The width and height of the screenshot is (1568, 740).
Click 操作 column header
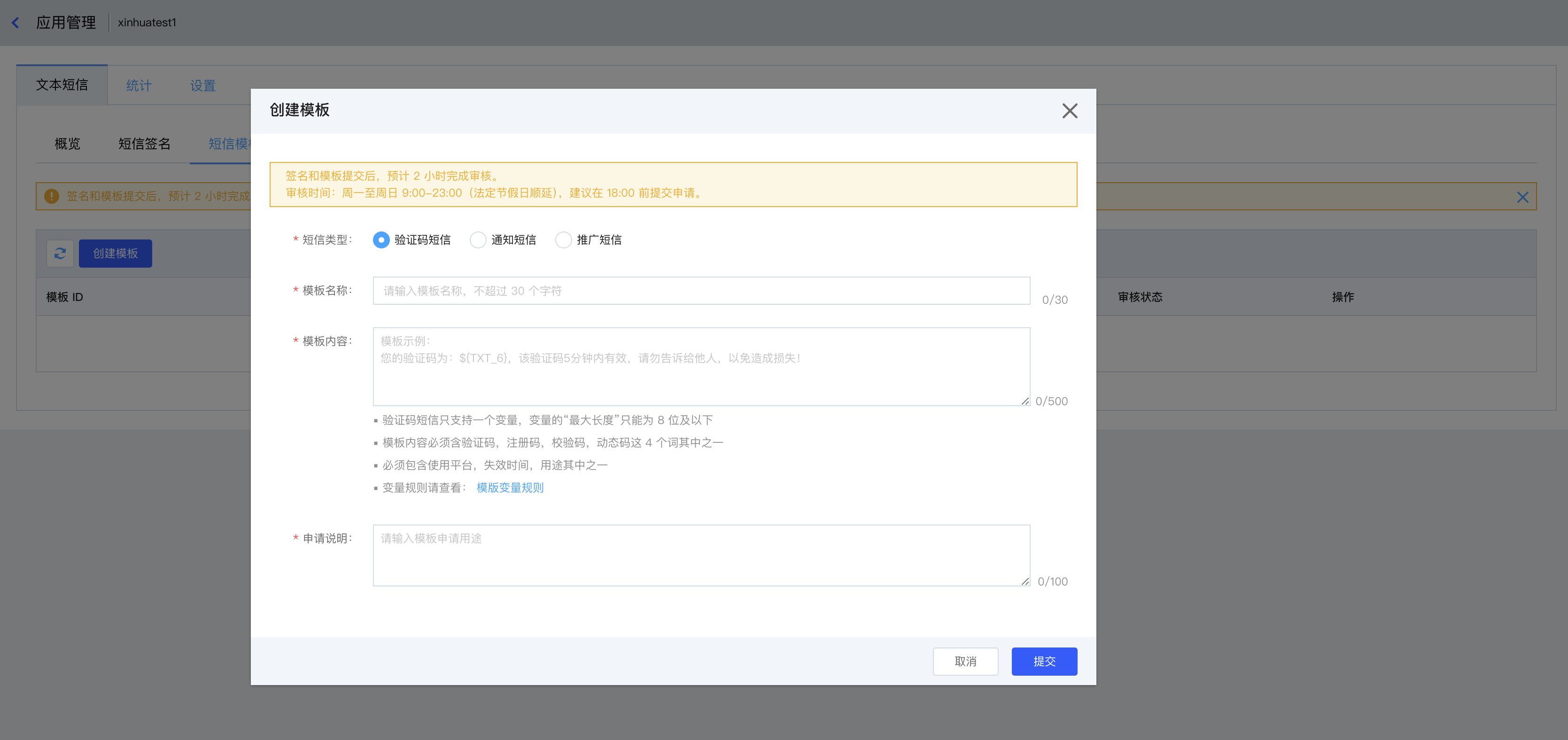pyautogui.click(x=1343, y=297)
